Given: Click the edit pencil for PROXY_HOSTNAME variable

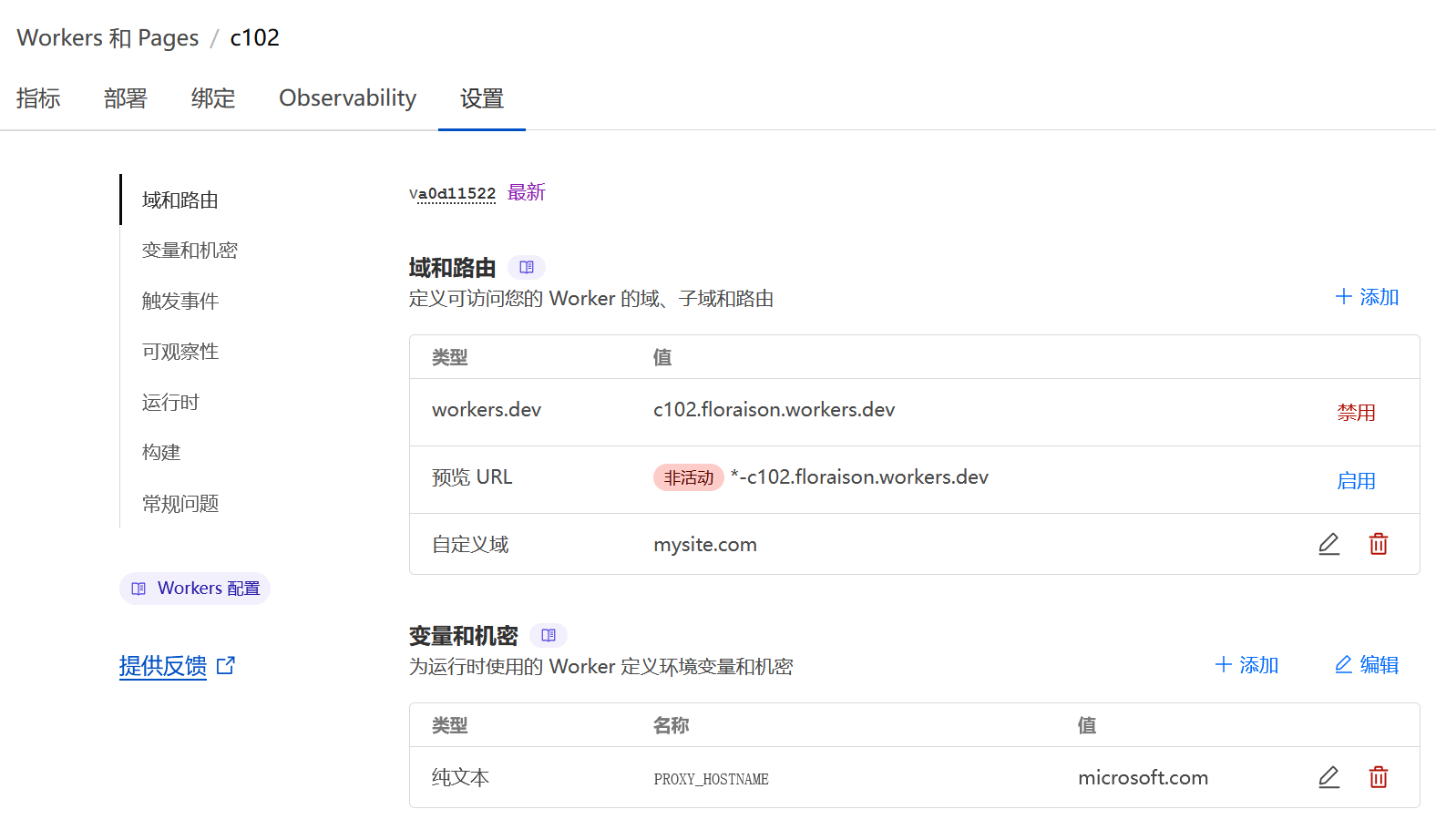Looking at the screenshot, I should (x=1328, y=777).
